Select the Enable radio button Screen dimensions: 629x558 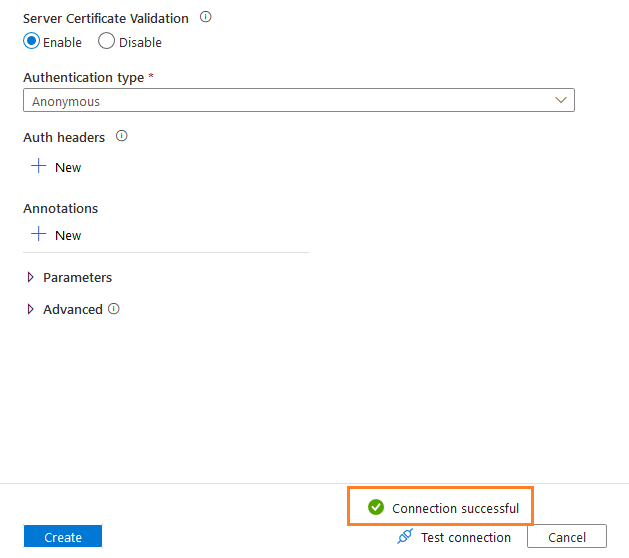[31, 42]
